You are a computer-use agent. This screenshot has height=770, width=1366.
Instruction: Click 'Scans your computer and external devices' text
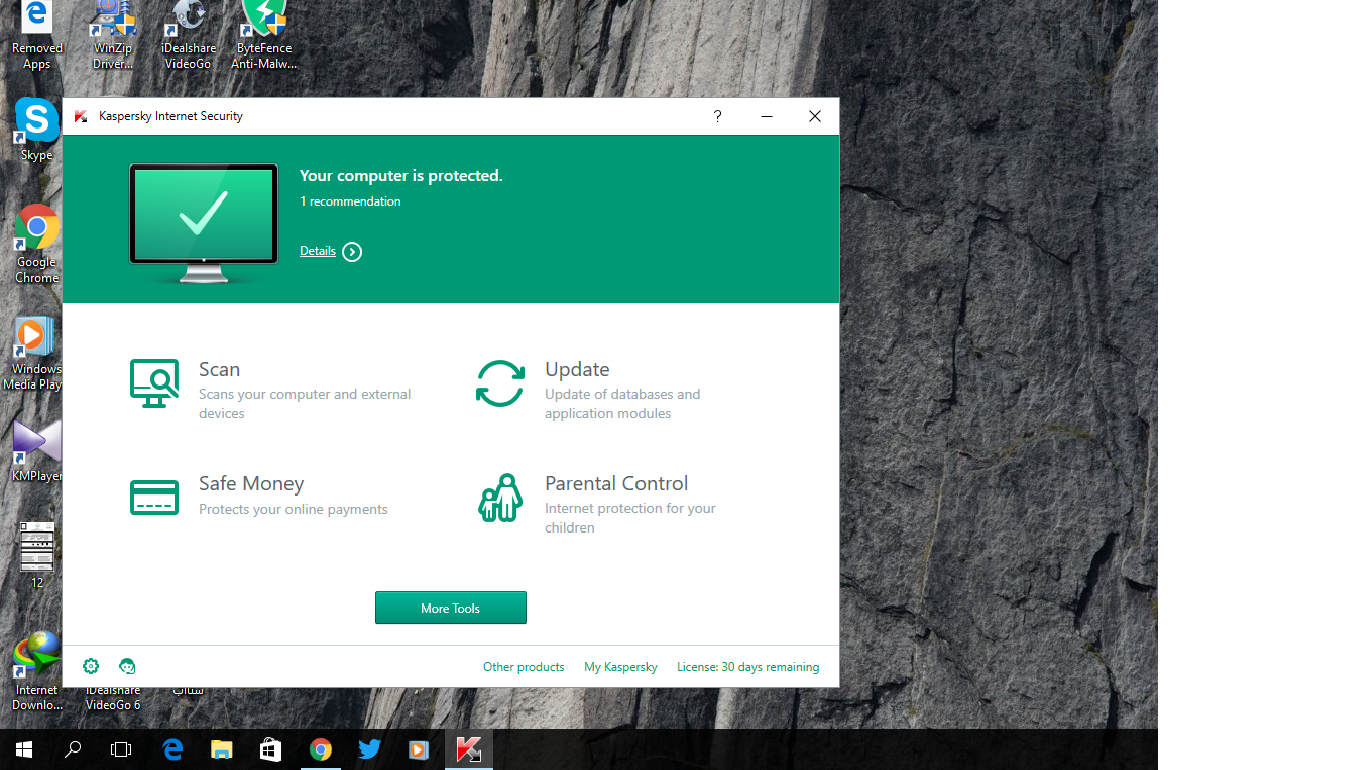click(305, 404)
